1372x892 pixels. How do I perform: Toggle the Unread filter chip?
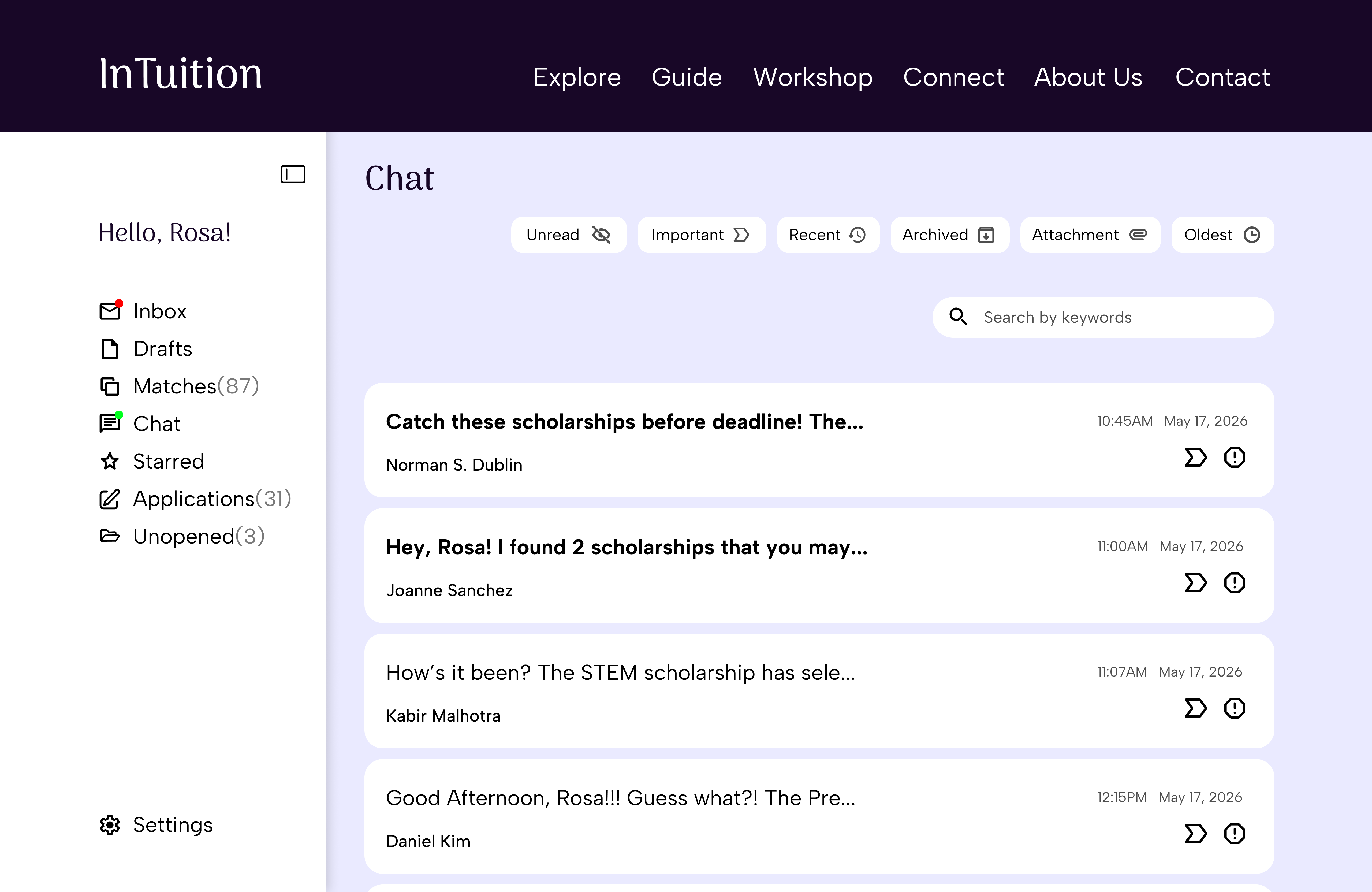568,235
